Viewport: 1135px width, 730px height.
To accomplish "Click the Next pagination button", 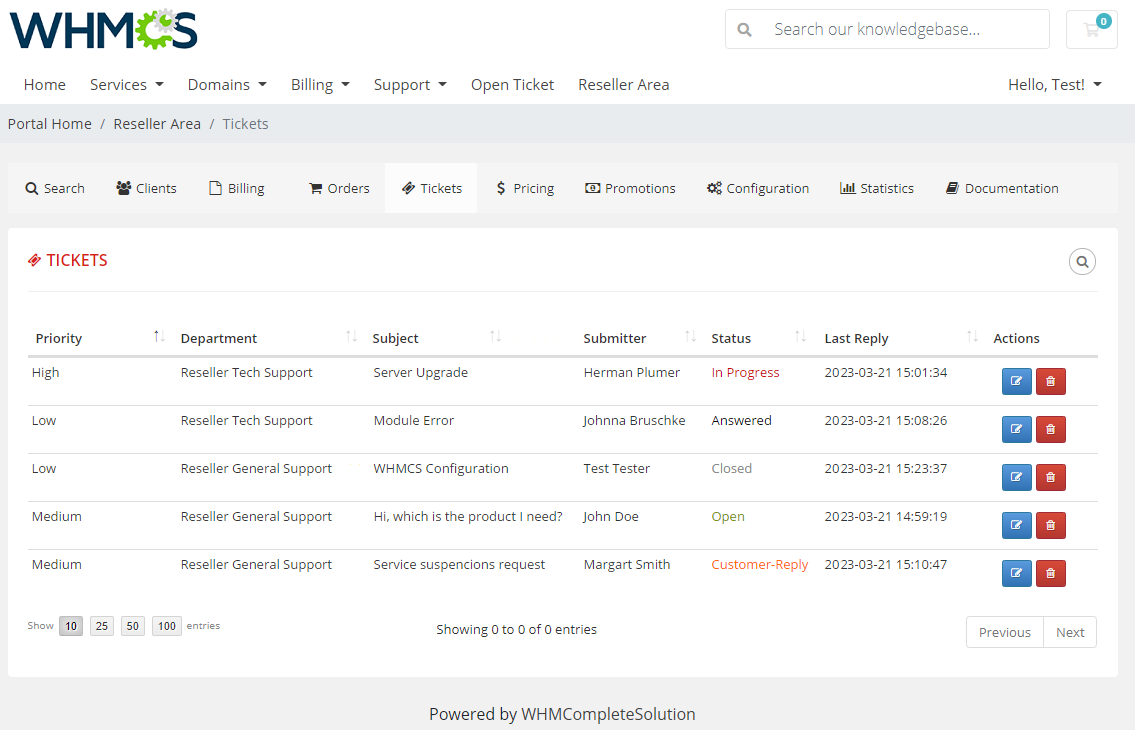I will [1070, 631].
